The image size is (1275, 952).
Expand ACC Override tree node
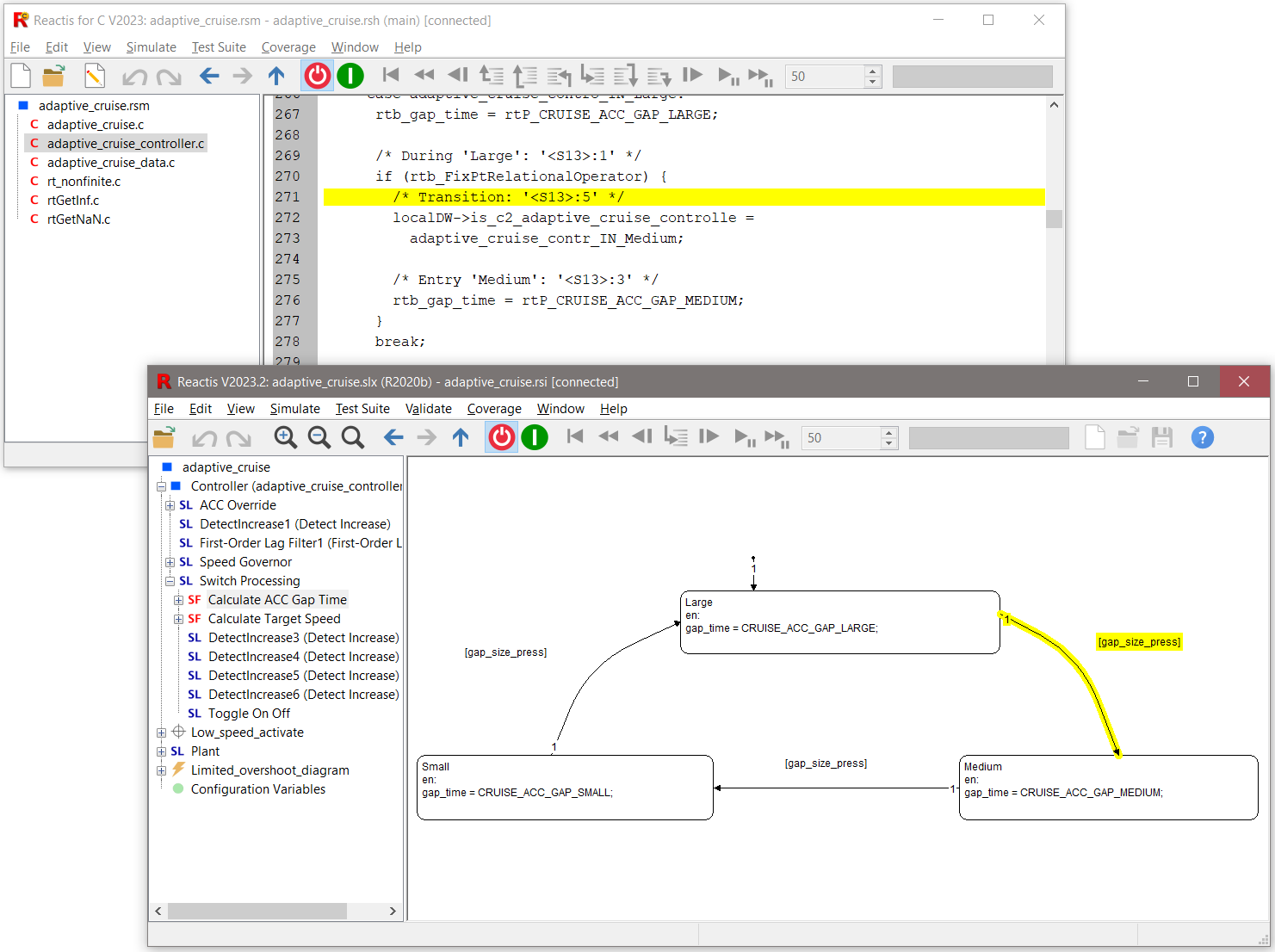pyautogui.click(x=170, y=505)
